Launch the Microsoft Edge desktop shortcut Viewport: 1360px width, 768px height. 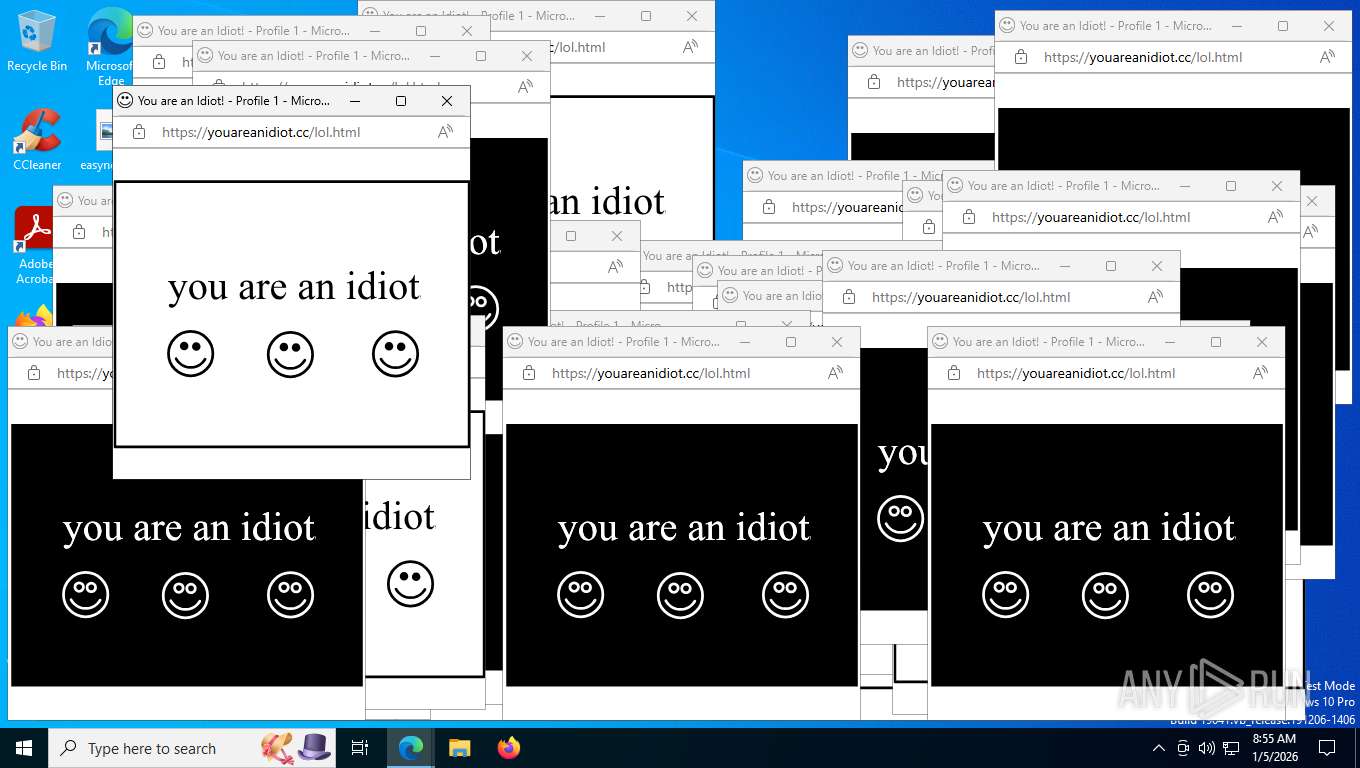[110, 45]
